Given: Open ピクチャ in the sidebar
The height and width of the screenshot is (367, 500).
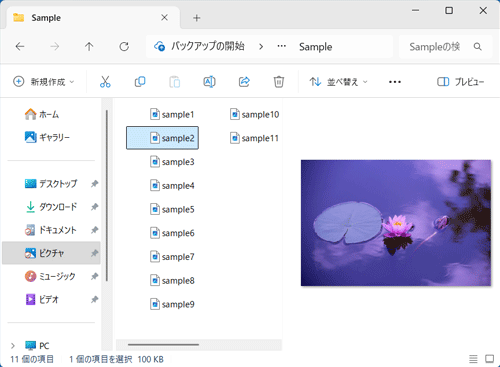Looking at the screenshot, I should (x=51, y=253).
